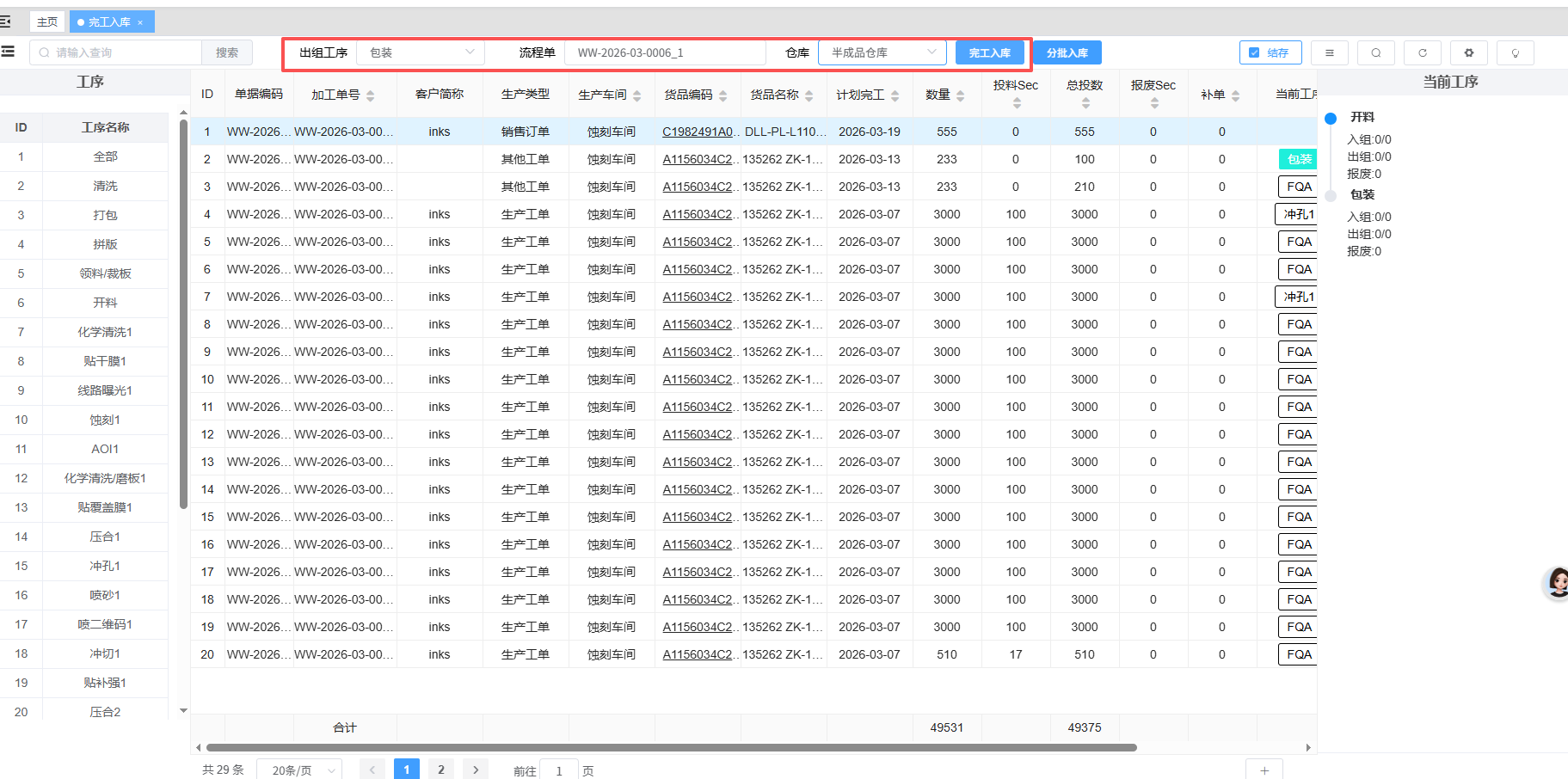Toggle the 工序 panel with hamburger icon

[x=9, y=52]
